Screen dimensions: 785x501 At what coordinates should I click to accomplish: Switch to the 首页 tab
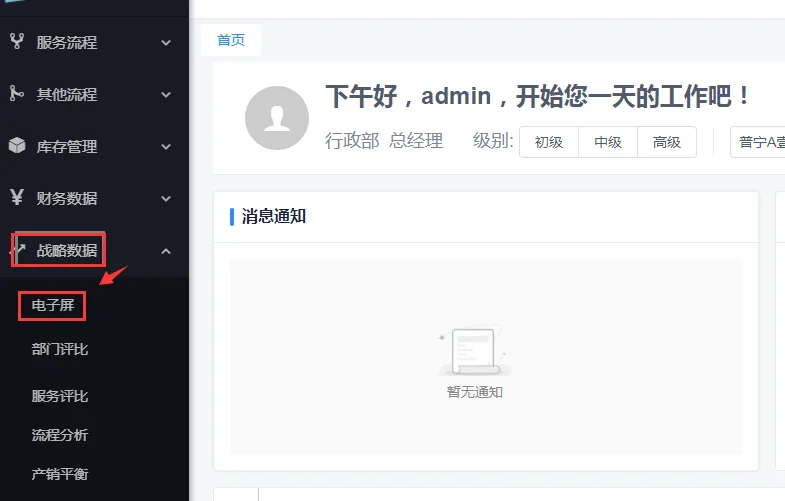pos(231,40)
